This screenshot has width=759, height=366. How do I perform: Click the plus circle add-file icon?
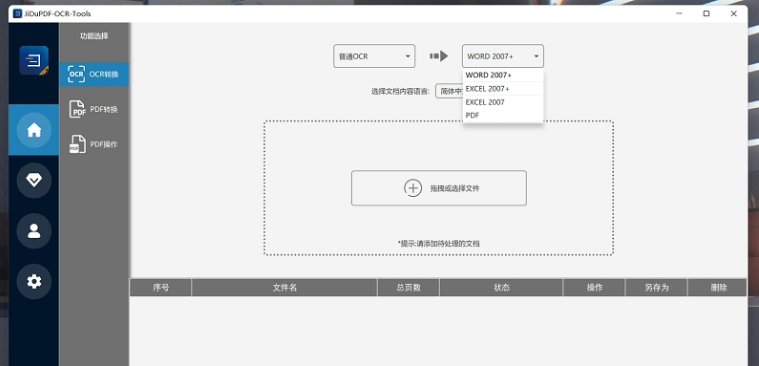point(413,188)
